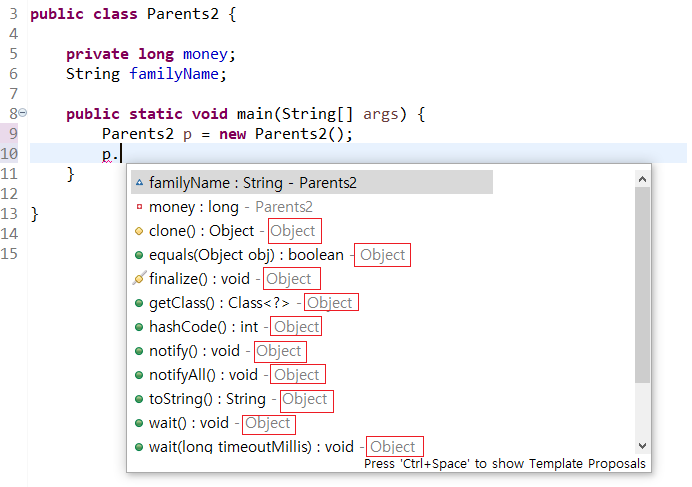Screen dimensions: 692x487
Task: Click the Template Proposals hint text
Action: click(504, 464)
